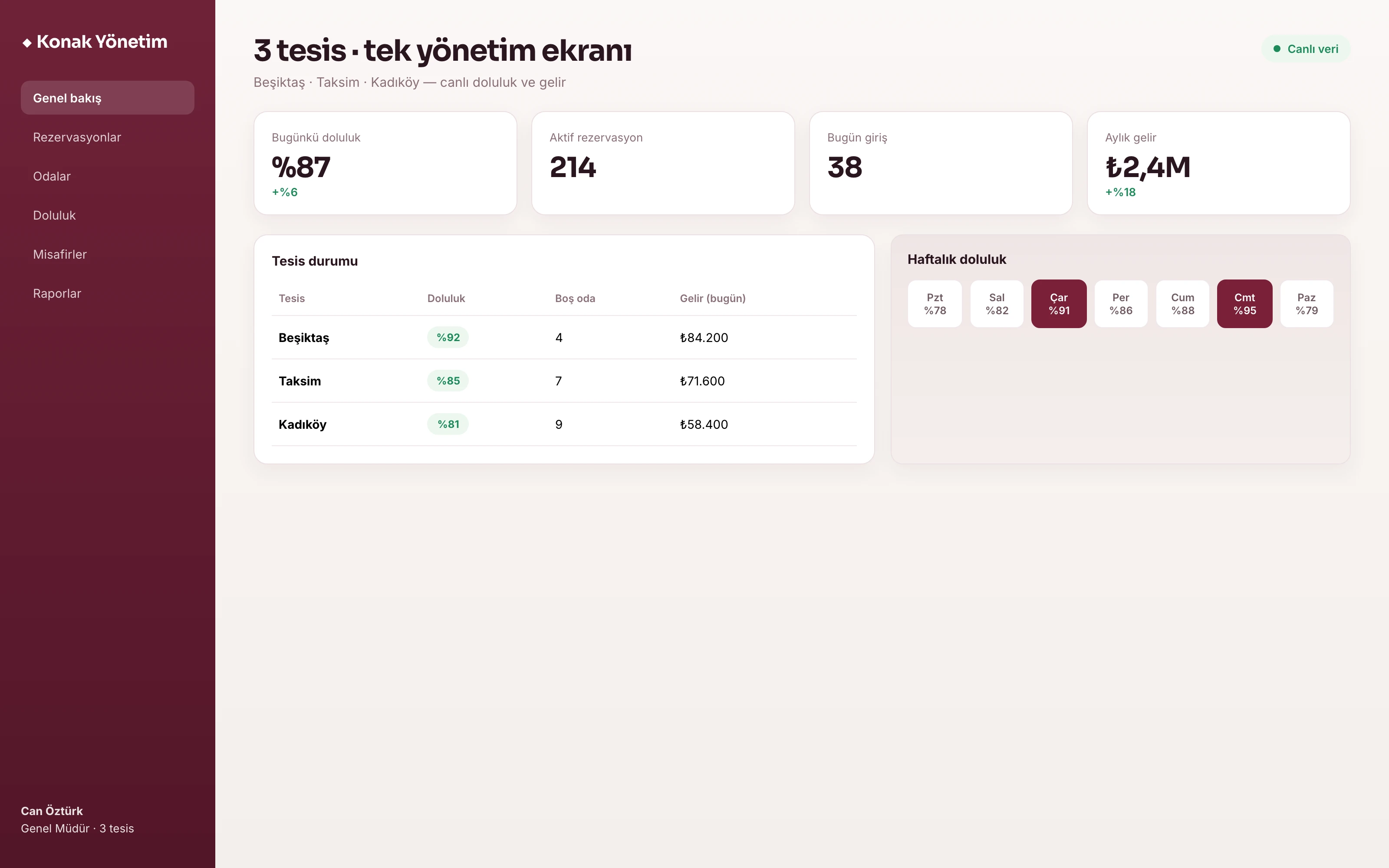The width and height of the screenshot is (1389, 868).
Task: Click the diamond logo icon beside Konak Yönetim
Action: (27, 43)
